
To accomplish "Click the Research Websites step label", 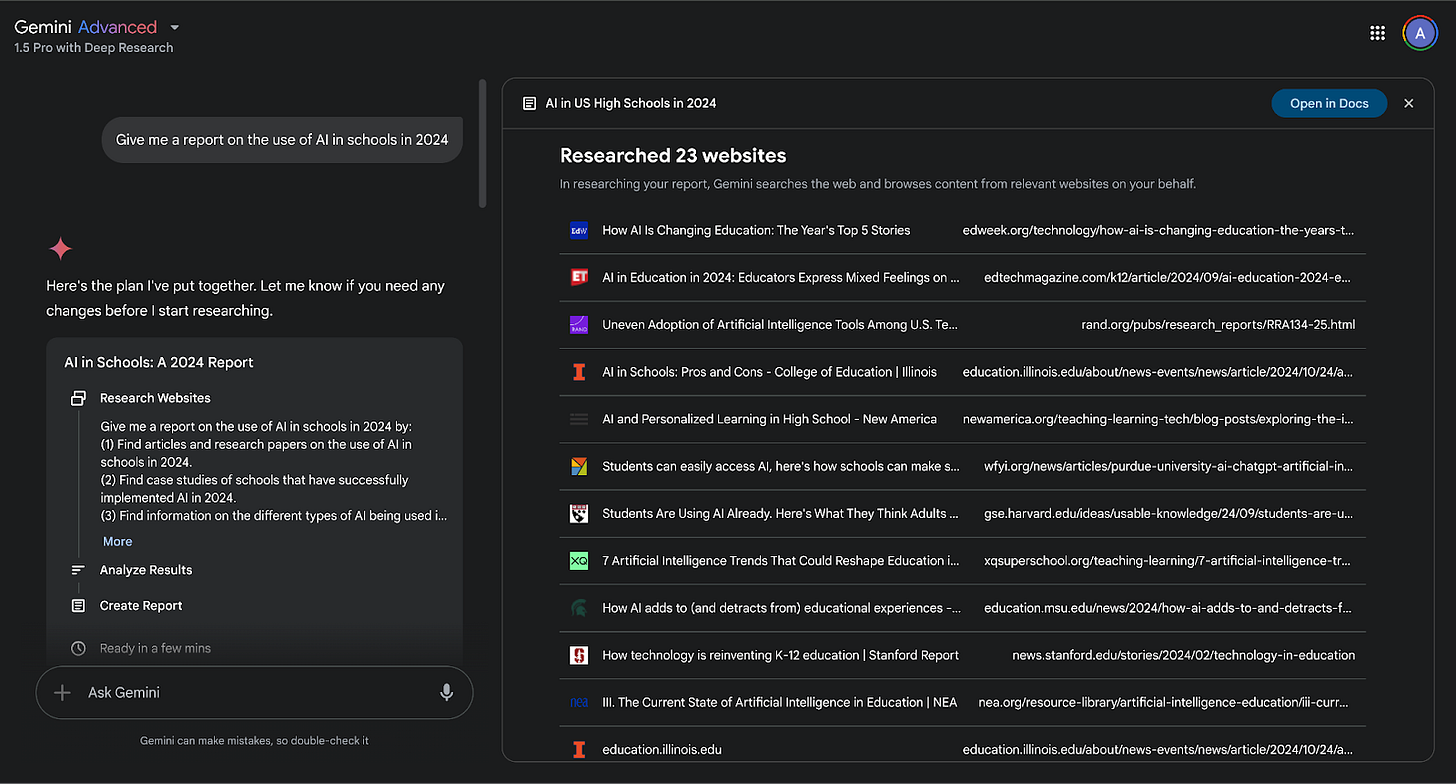I will coord(155,398).
